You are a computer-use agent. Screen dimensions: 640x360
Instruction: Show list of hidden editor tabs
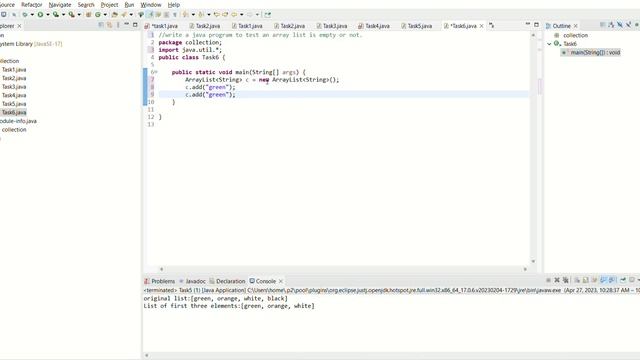pos(491,25)
